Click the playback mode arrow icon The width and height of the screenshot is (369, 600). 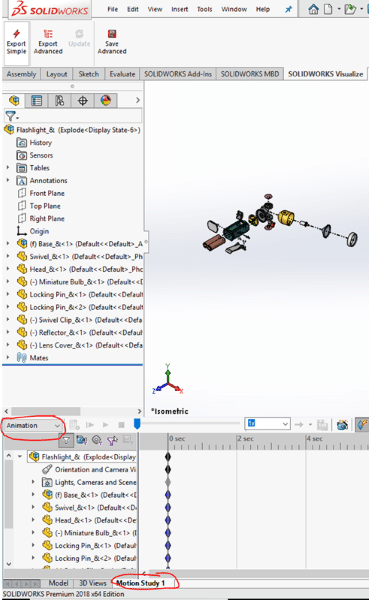click(299, 424)
